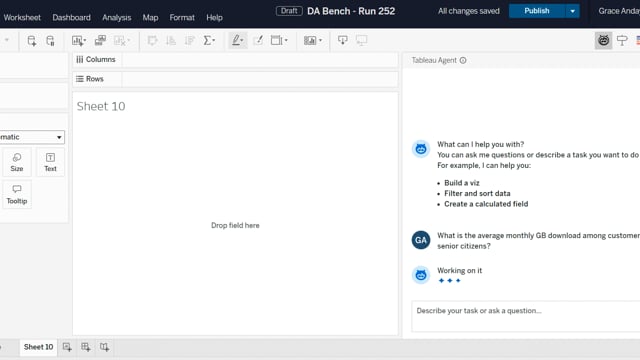Click the Duplicate sheet toolbar icon
Image resolution: width=640 pixels, height=360 pixels.
pos(100,40)
